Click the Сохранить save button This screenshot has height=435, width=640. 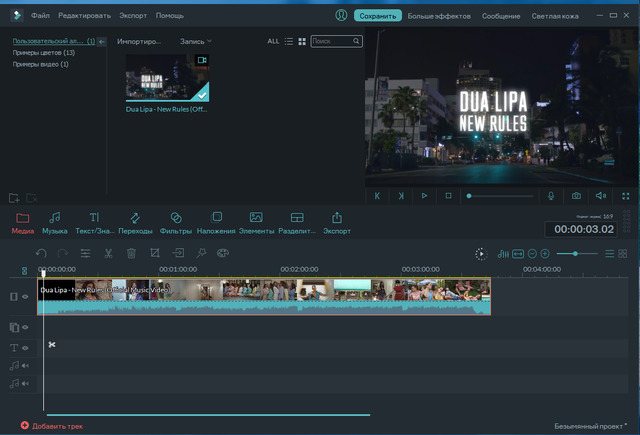coord(378,16)
